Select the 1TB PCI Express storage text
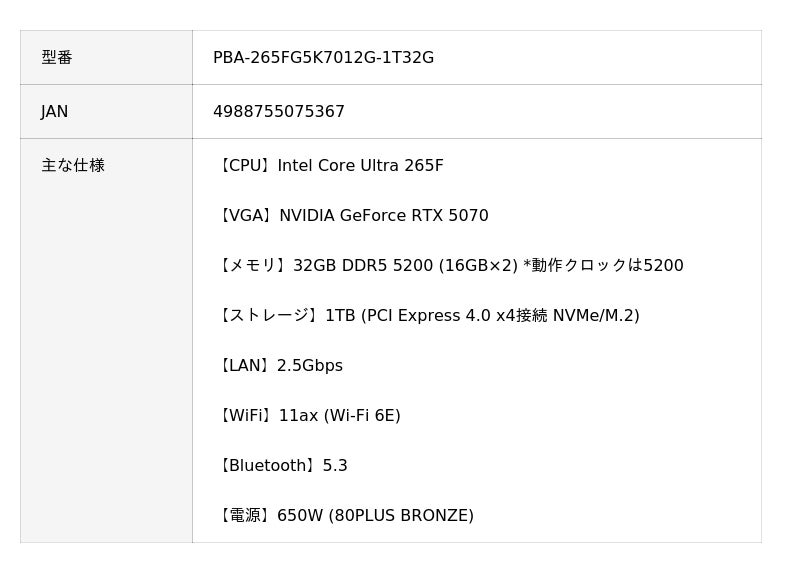Image resolution: width=800 pixels, height=573 pixels. click(482, 316)
